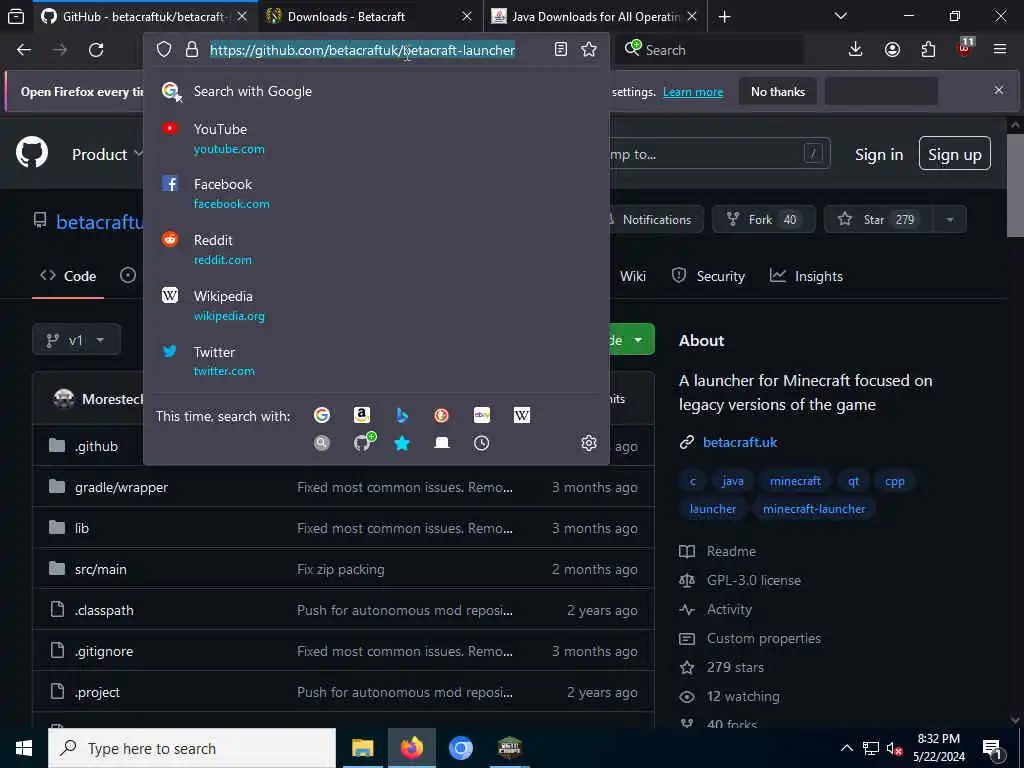Click GitHub Sign up button

(x=955, y=154)
